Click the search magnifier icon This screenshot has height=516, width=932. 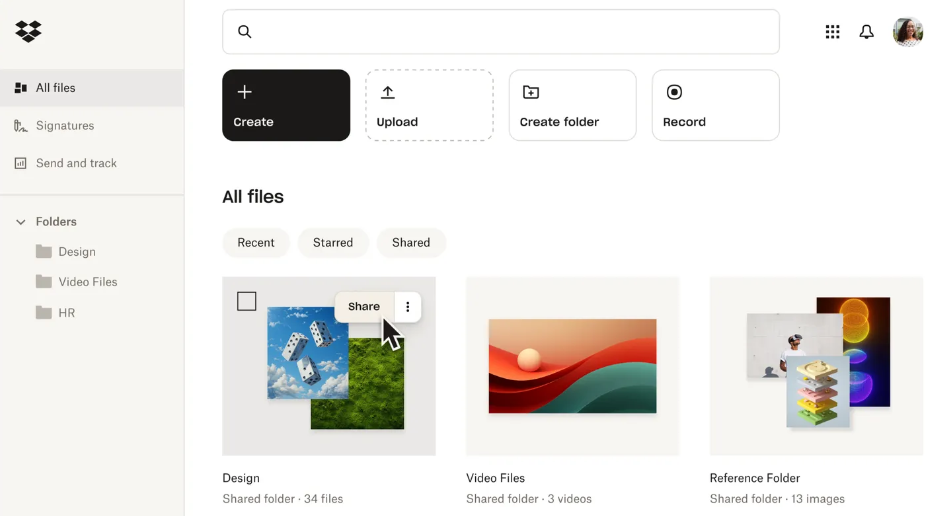244,32
